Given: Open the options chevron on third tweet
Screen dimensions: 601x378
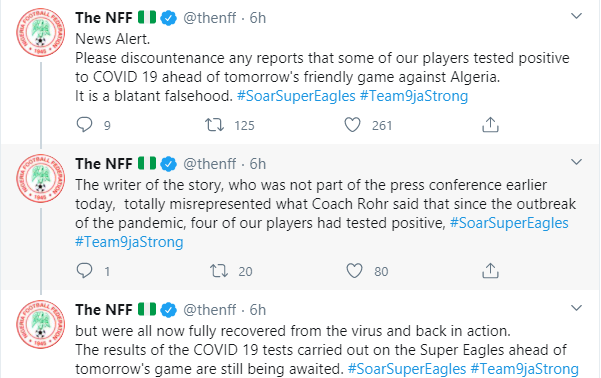Looking at the screenshot, I should click(576, 308).
